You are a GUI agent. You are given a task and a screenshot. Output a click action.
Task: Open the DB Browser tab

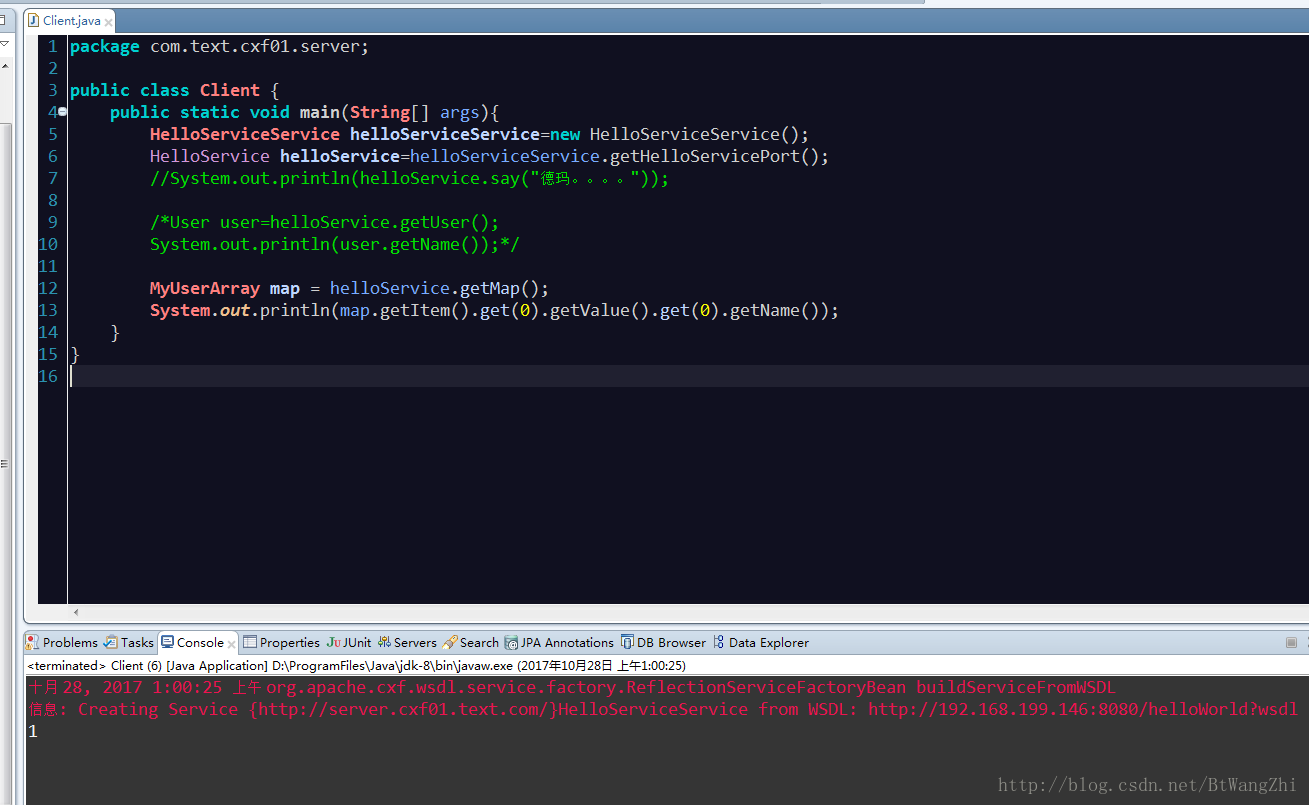click(664, 642)
